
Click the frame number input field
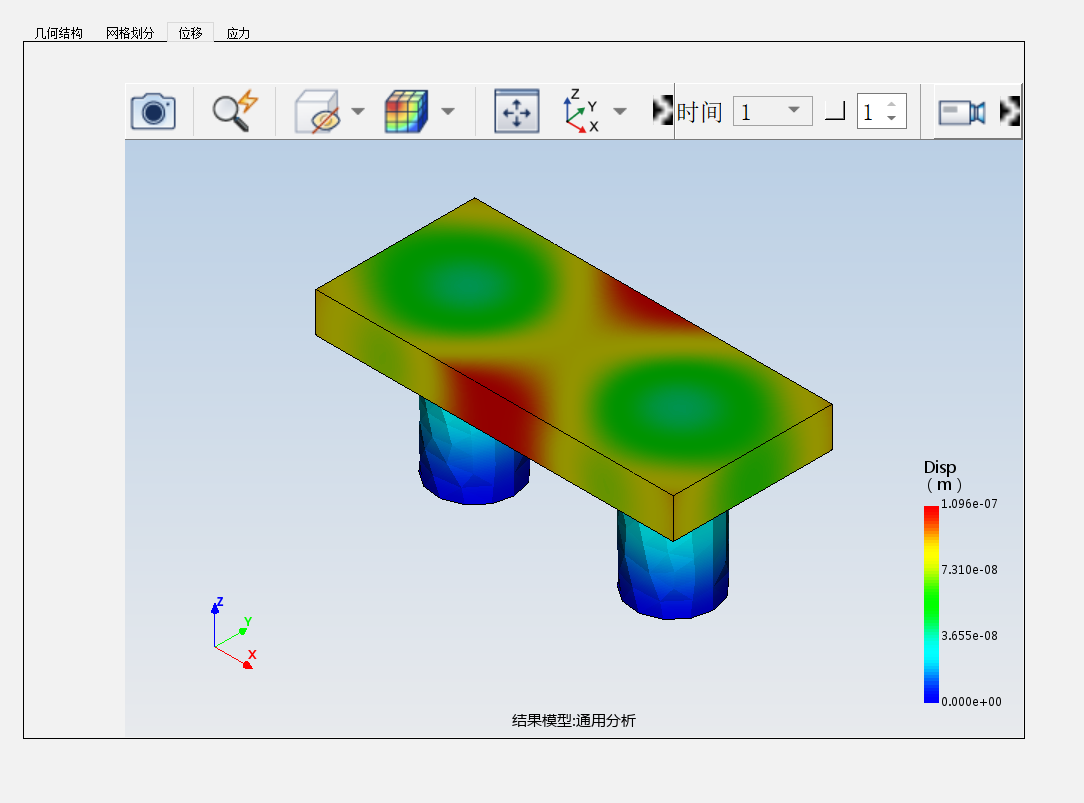[x=870, y=111]
